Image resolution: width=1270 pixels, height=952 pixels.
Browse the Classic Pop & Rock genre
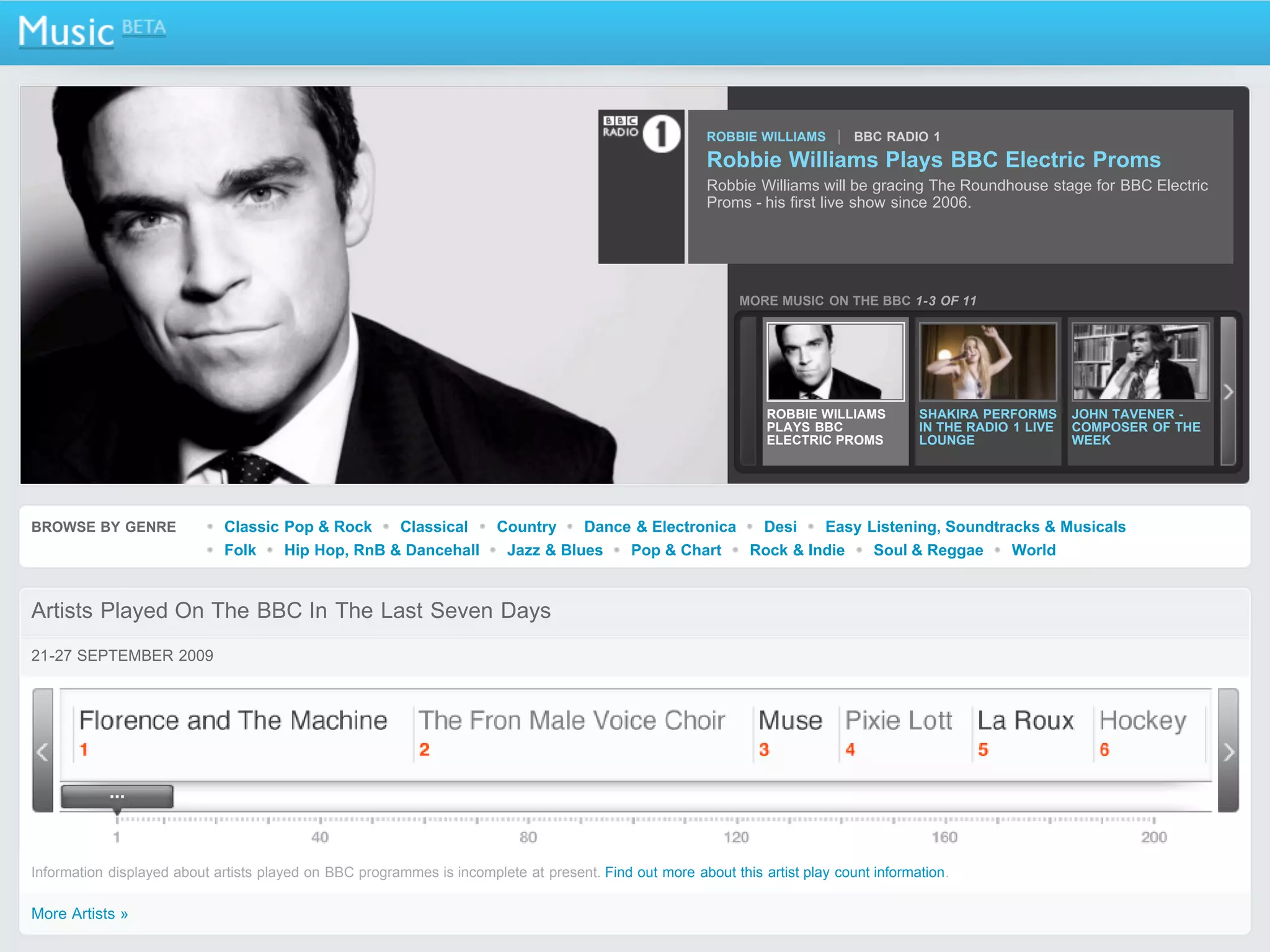[298, 527]
